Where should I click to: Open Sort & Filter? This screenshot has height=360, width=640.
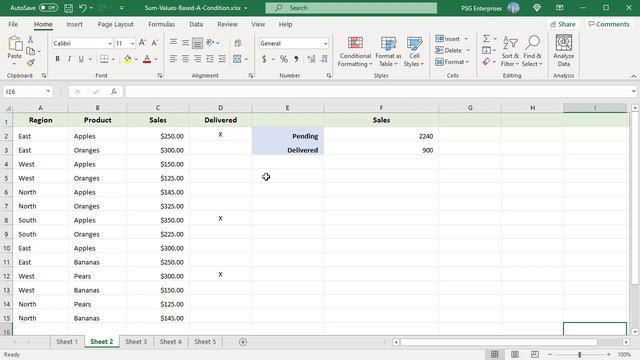pos(510,52)
